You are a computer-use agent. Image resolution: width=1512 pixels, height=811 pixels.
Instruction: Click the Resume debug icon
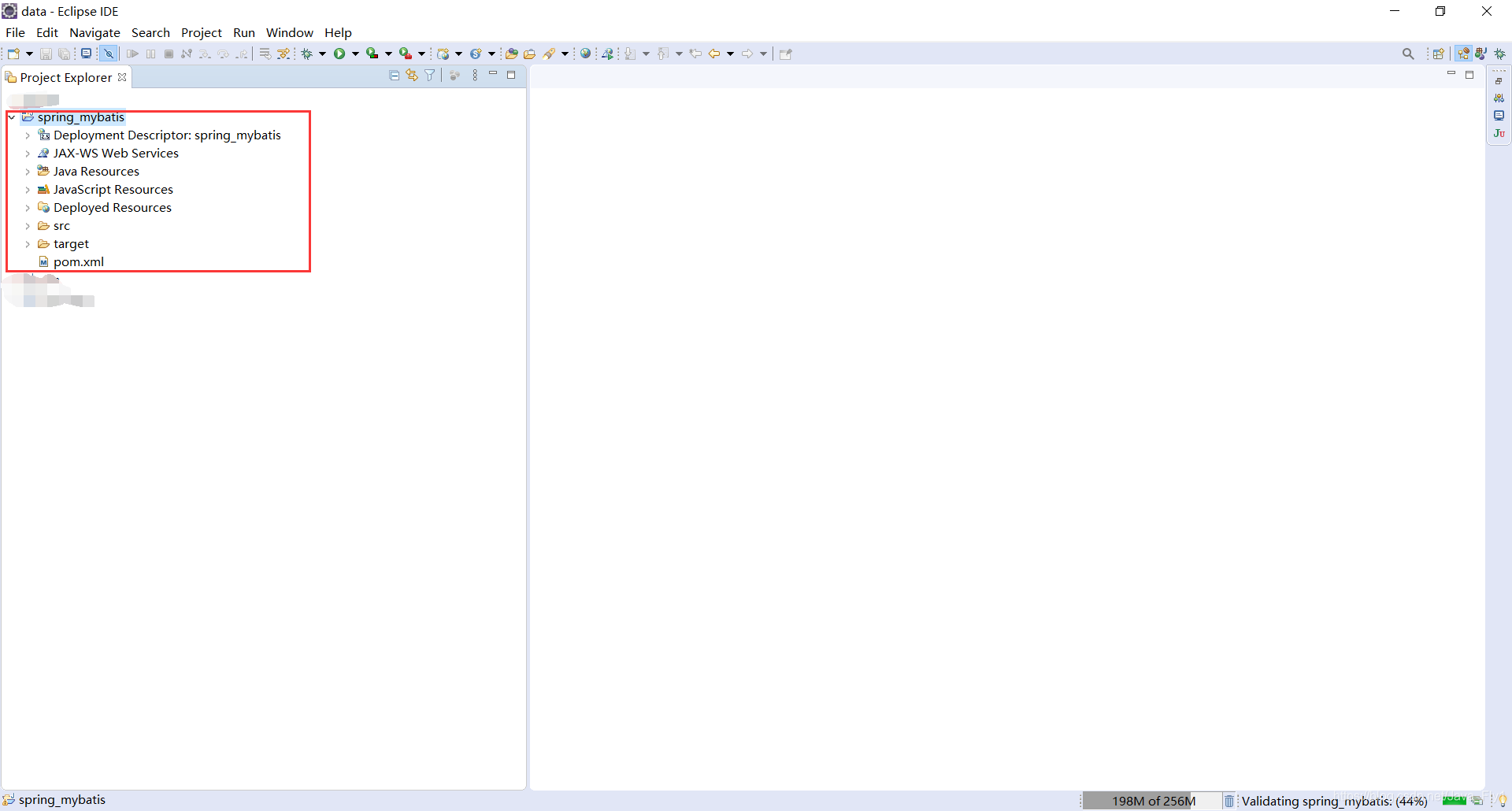132,54
